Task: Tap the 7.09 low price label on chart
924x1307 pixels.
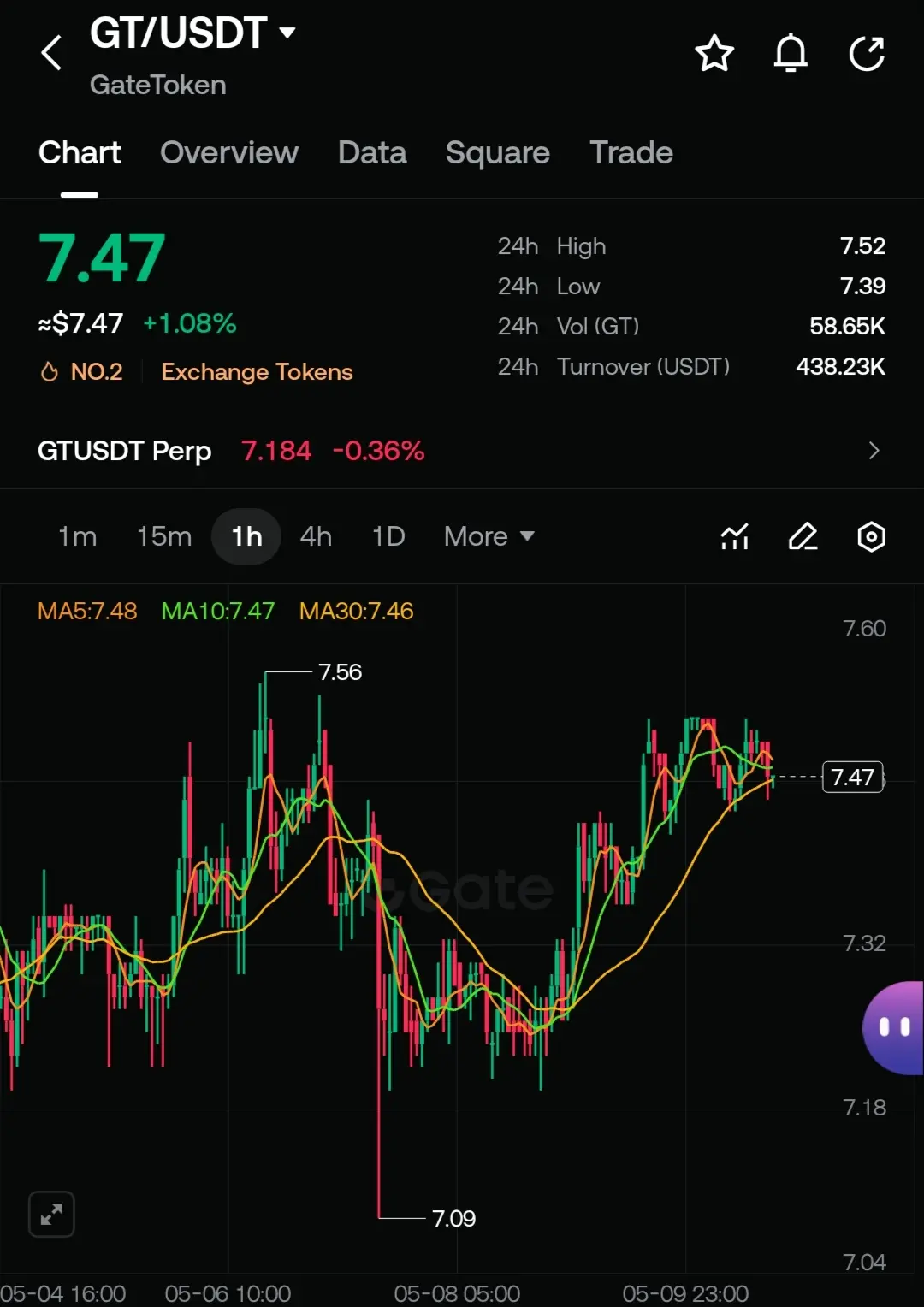Action: (453, 1218)
